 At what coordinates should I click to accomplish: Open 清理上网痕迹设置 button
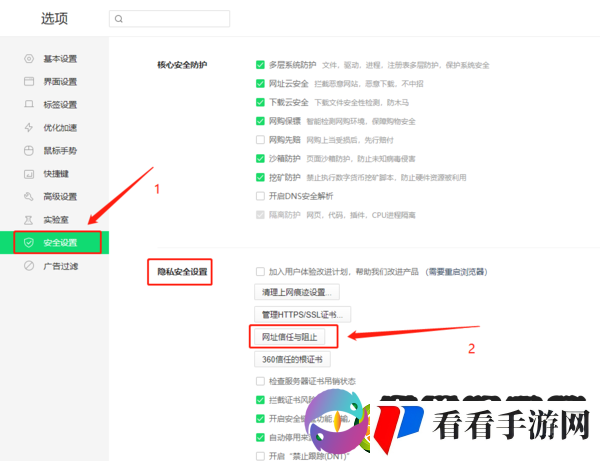(297, 292)
